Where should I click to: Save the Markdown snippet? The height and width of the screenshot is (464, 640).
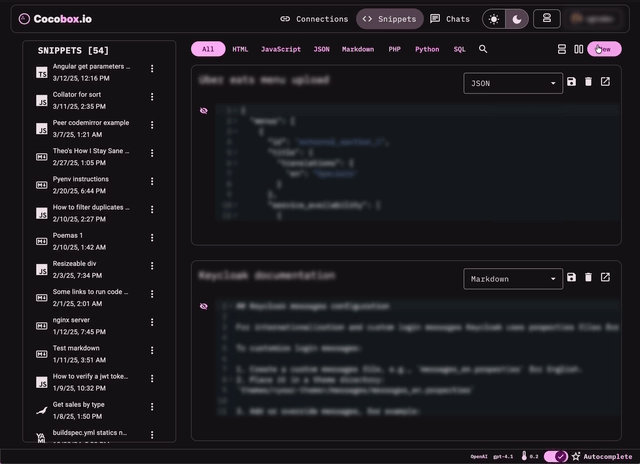pos(571,277)
